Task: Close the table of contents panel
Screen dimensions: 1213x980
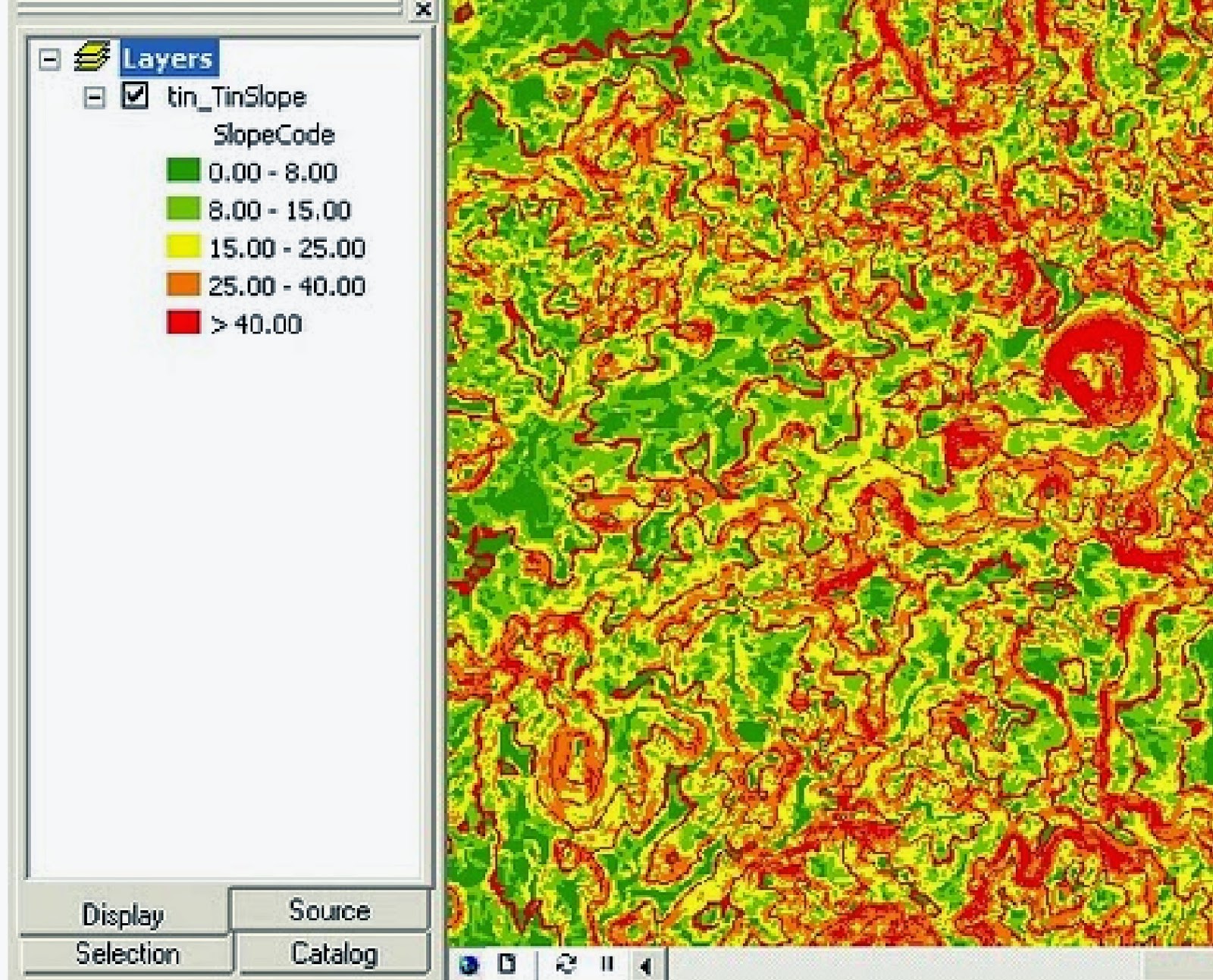Action: click(425, 11)
